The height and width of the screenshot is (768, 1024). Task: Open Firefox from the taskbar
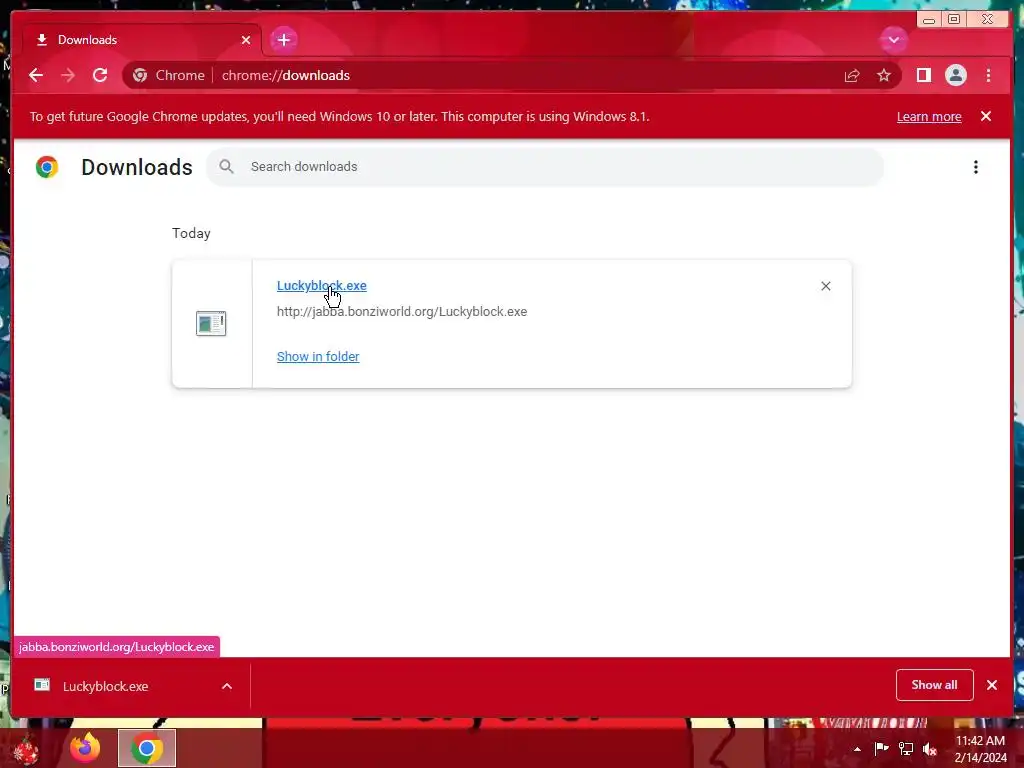85,748
